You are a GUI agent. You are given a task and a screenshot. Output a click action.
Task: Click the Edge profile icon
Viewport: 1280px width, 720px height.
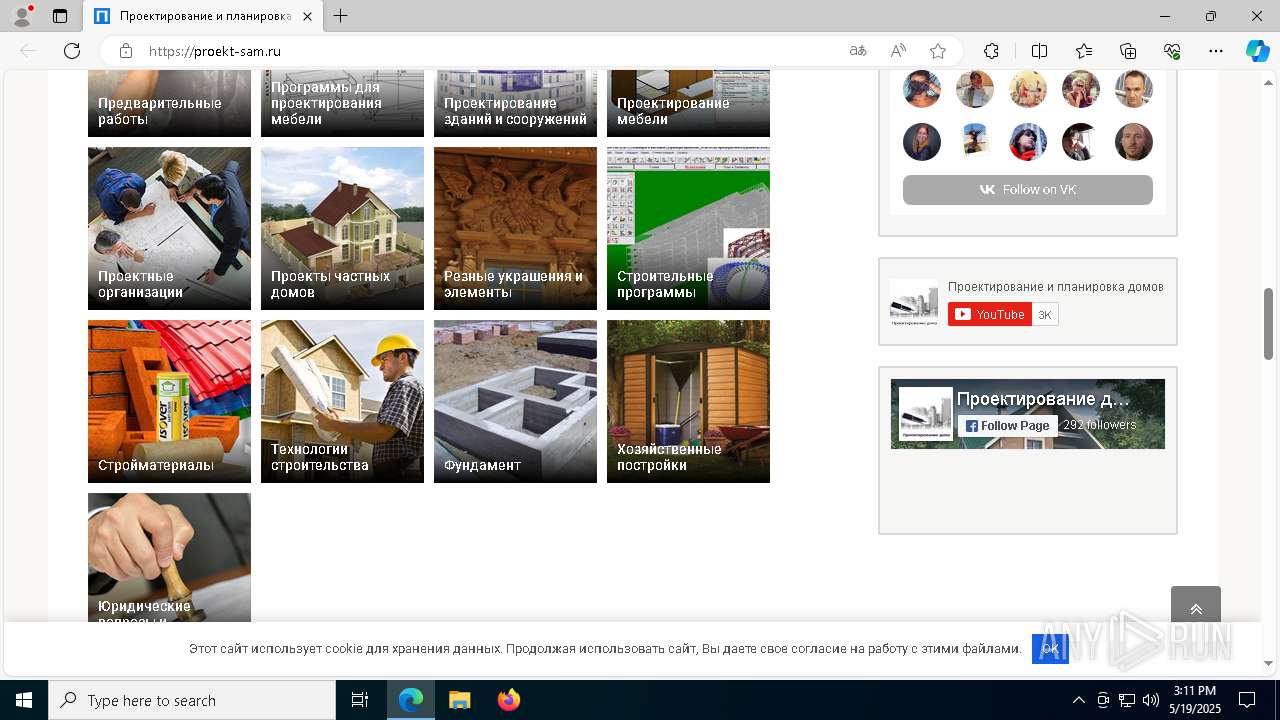22,16
